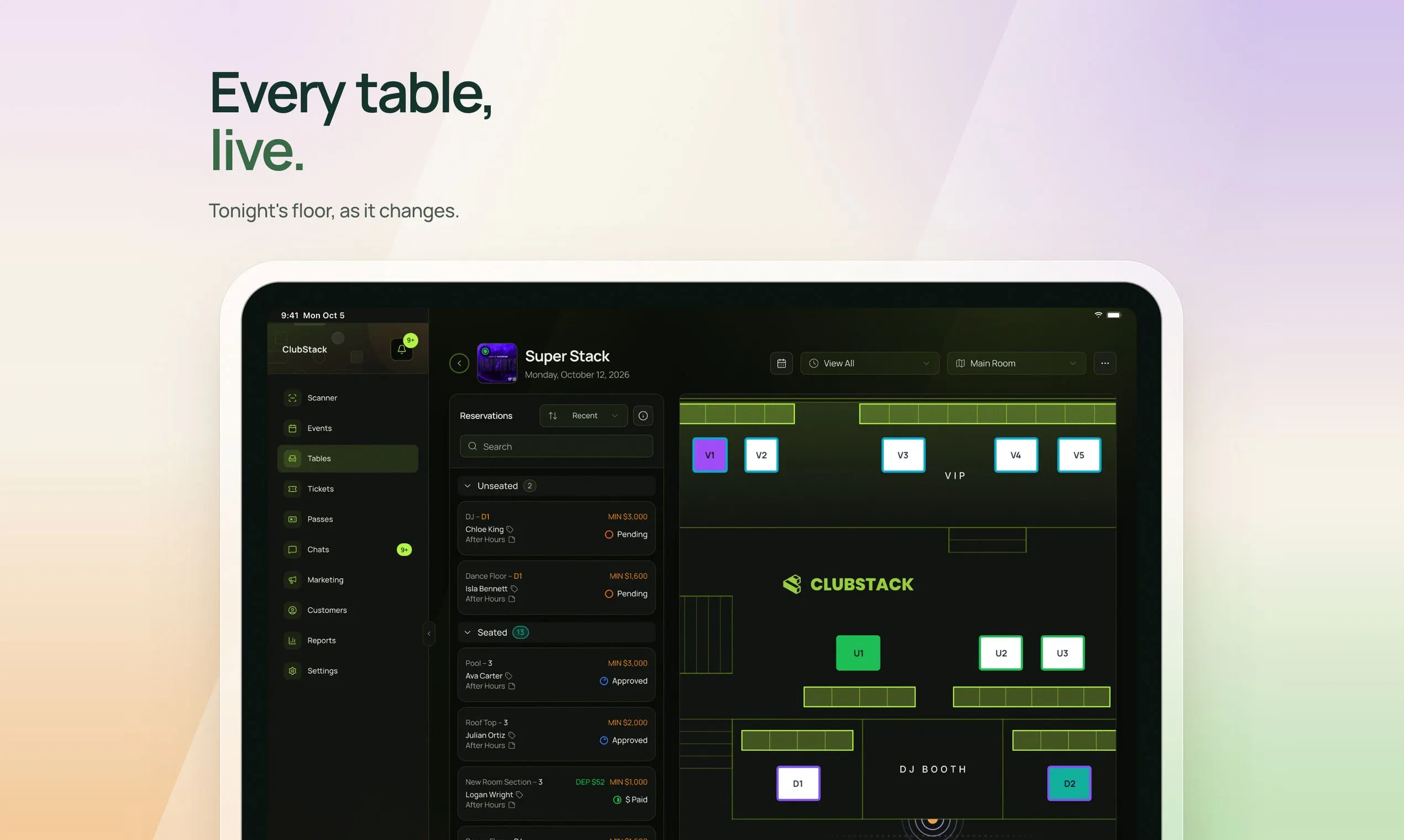Image resolution: width=1404 pixels, height=840 pixels.
Task: Select table U2 on the floor map
Action: click(1001, 653)
